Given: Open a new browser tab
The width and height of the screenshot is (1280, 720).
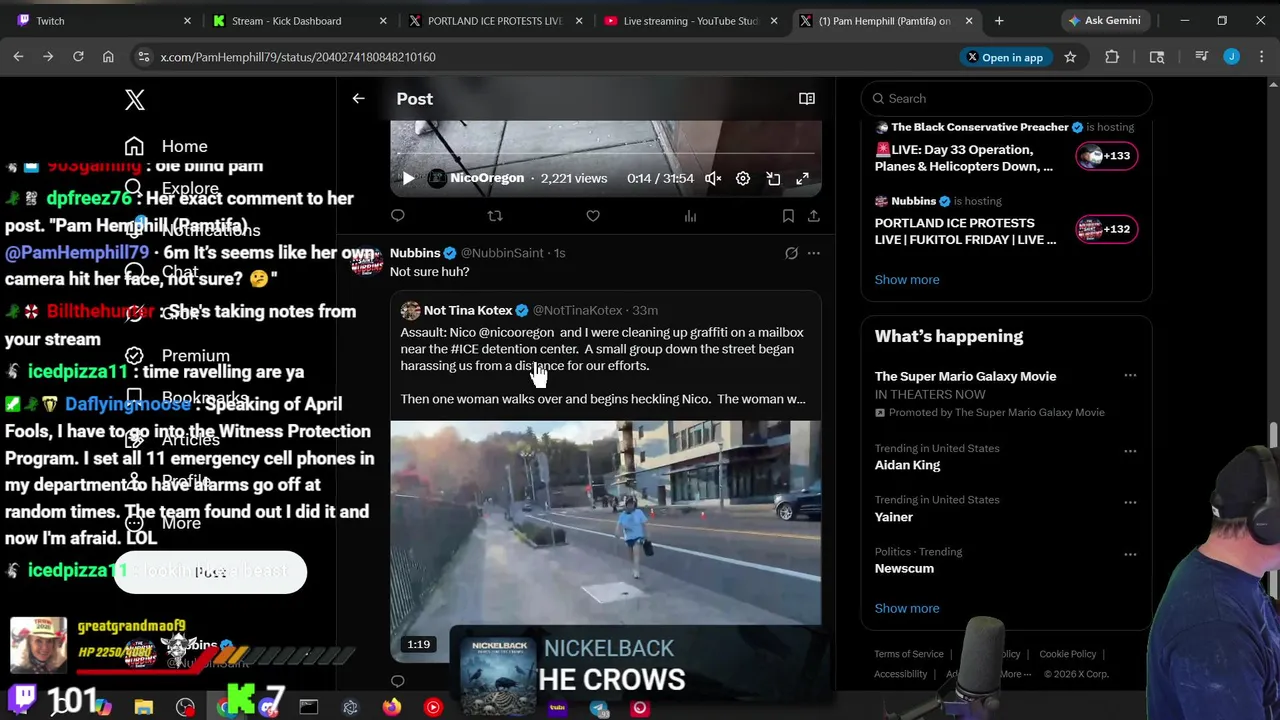Looking at the screenshot, I should (999, 21).
